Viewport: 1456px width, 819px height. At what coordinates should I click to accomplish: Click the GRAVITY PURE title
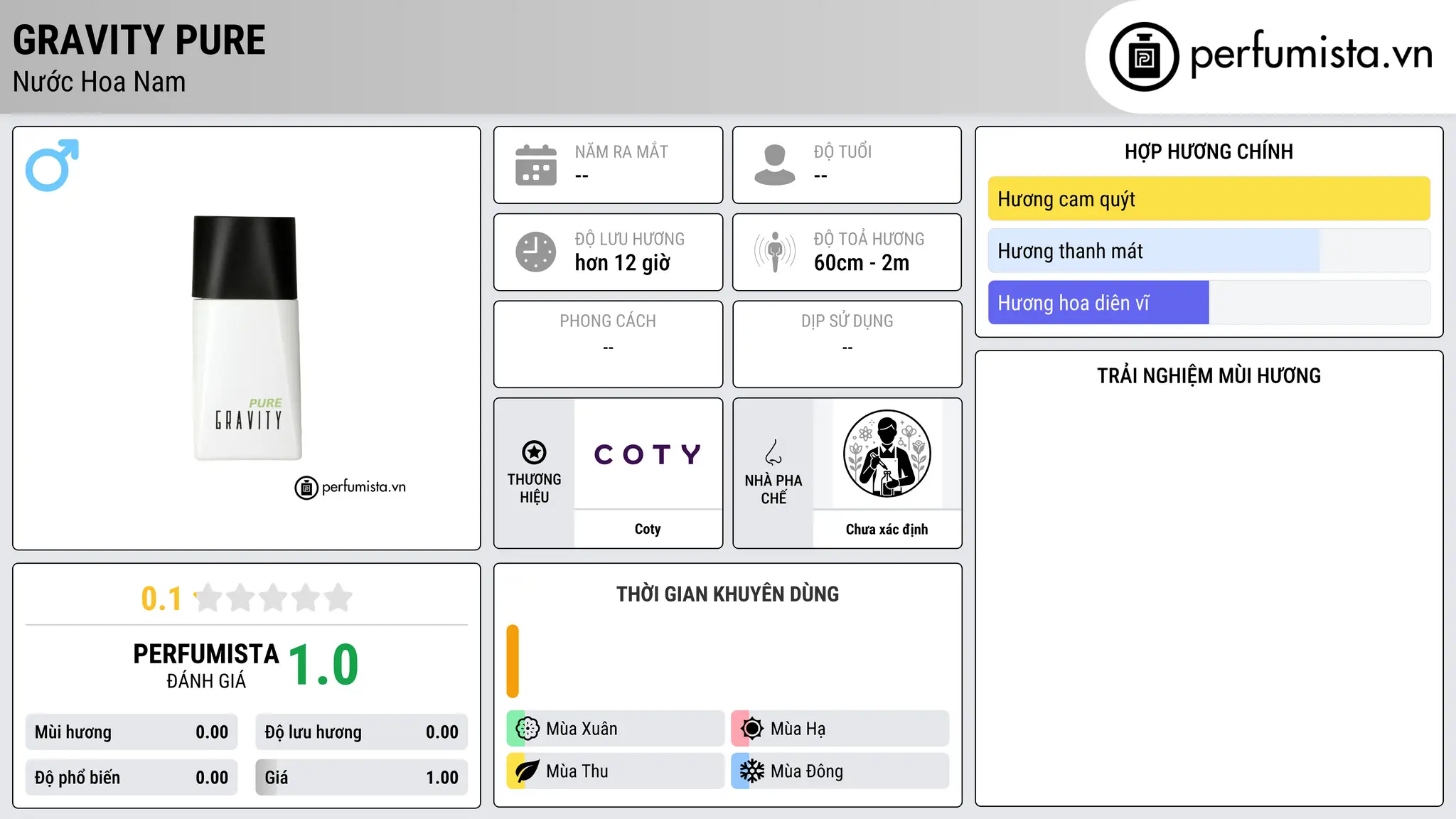(x=139, y=40)
